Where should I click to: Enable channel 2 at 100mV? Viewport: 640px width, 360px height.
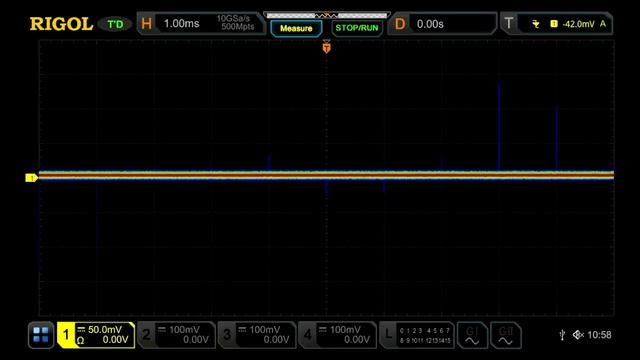click(176, 335)
